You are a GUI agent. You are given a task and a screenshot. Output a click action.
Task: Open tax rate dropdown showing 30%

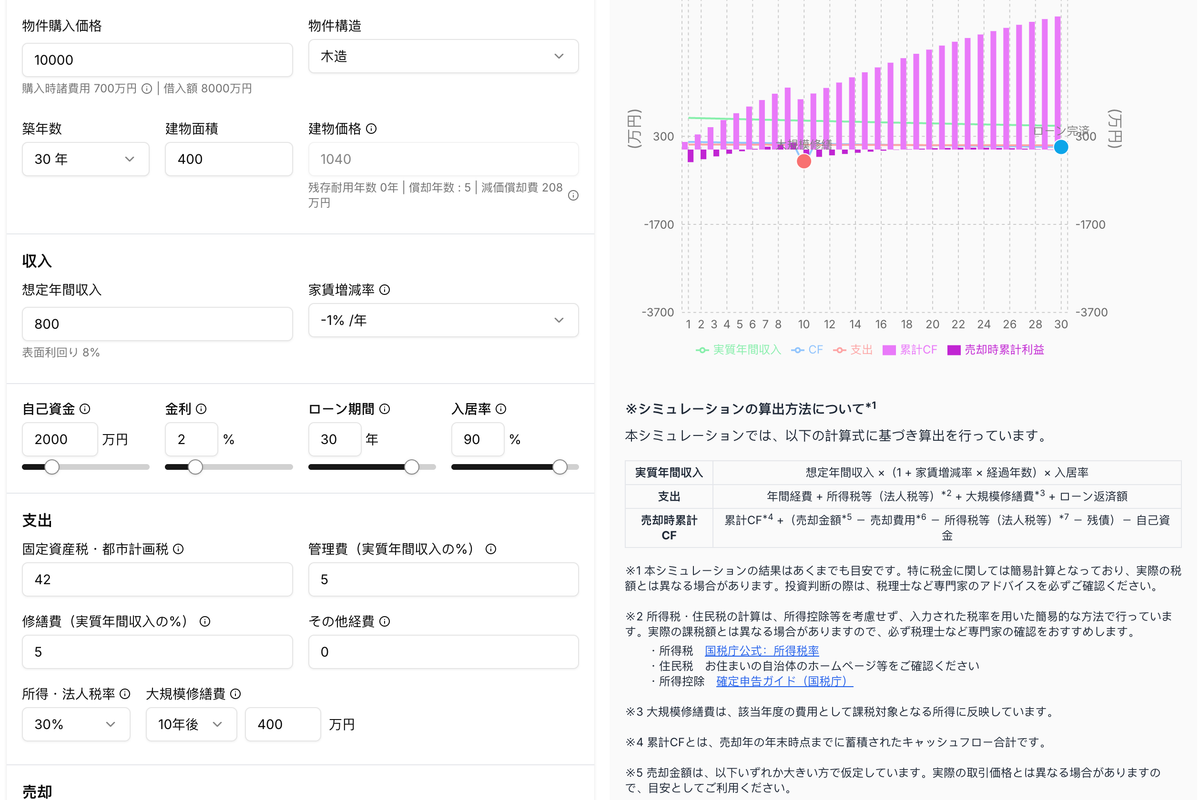pos(76,724)
